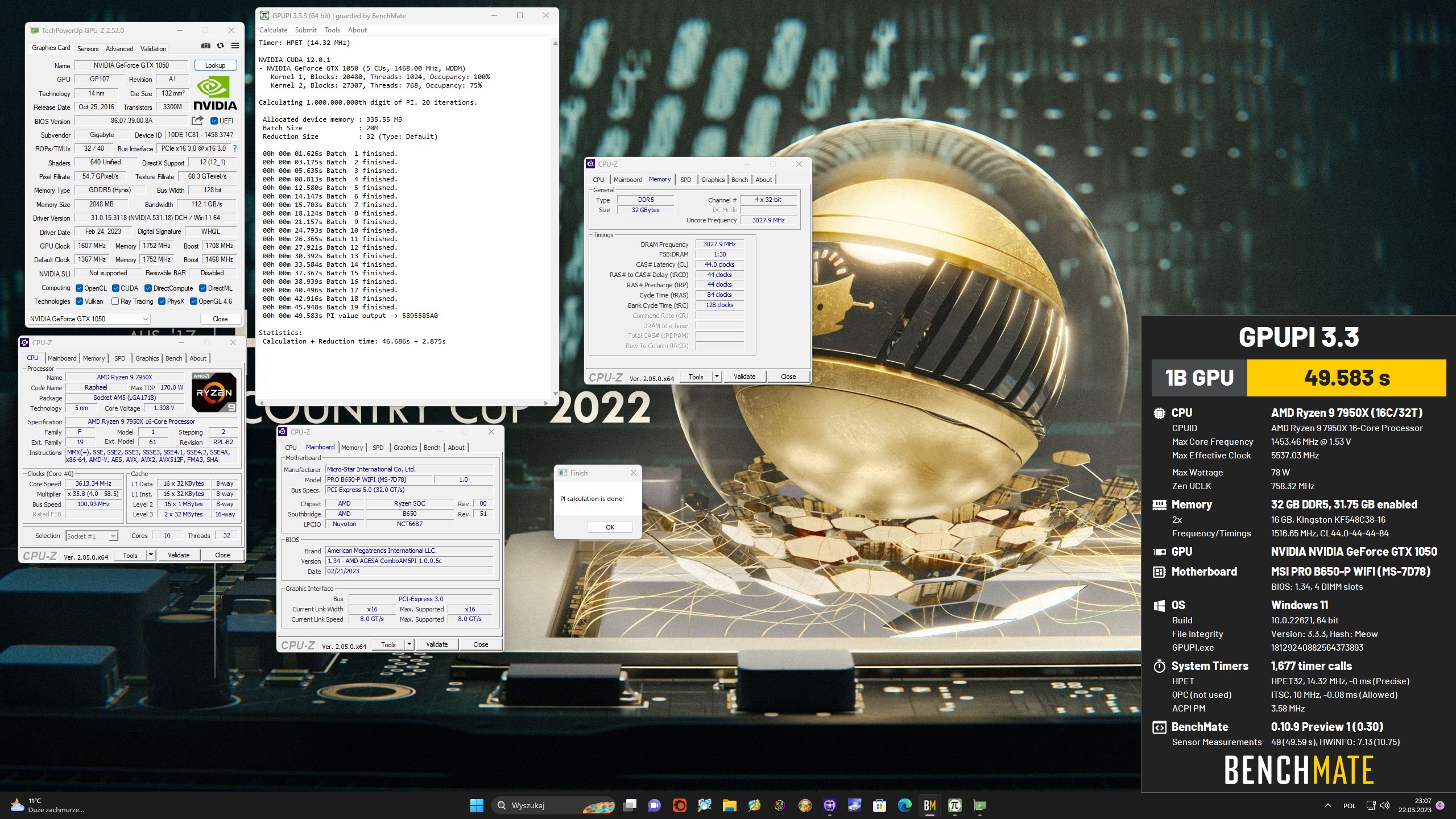Click GPU-Z refresh icon
This screenshot has height=819, width=1456.
click(x=221, y=45)
